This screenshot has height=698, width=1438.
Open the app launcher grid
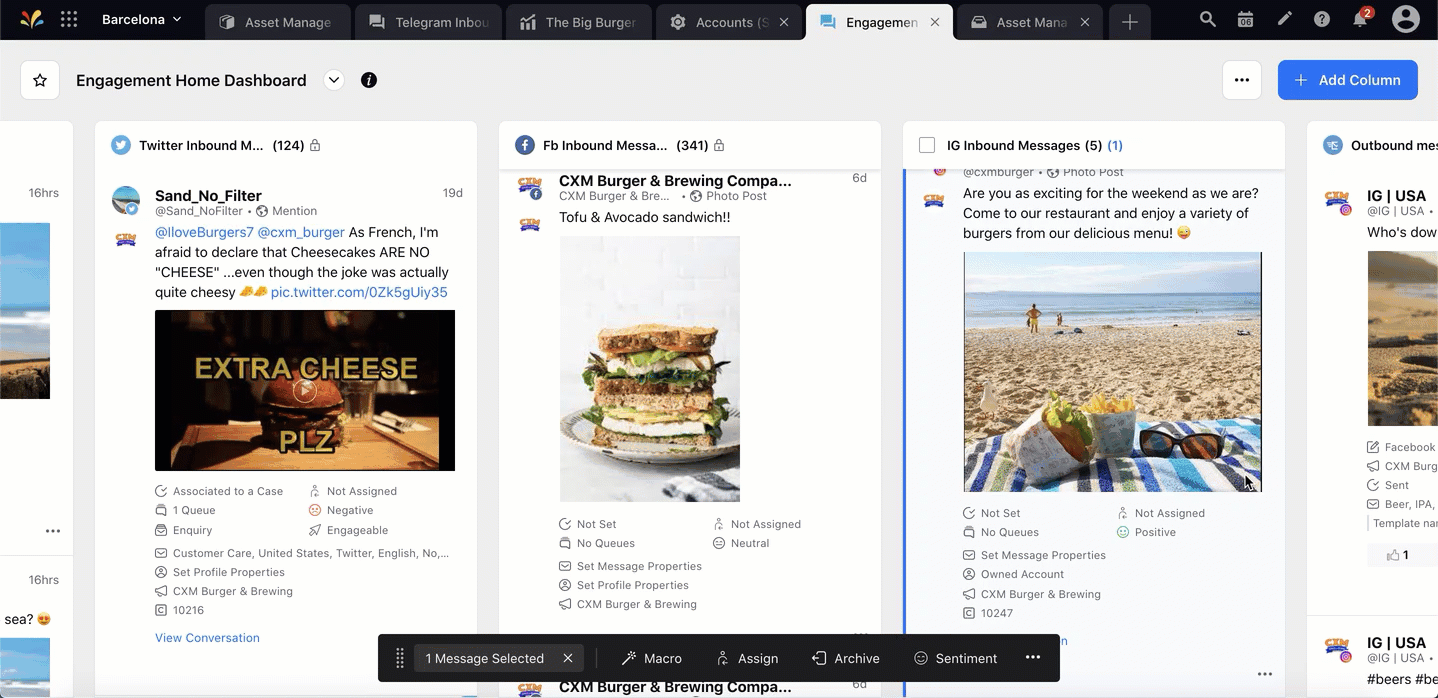tap(69, 19)
